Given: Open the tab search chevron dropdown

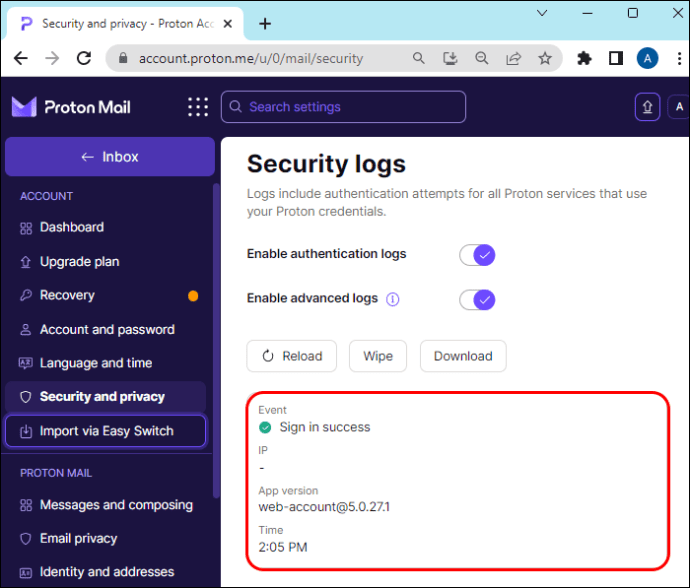Looking at the screenshot, I should coord(542,13).
